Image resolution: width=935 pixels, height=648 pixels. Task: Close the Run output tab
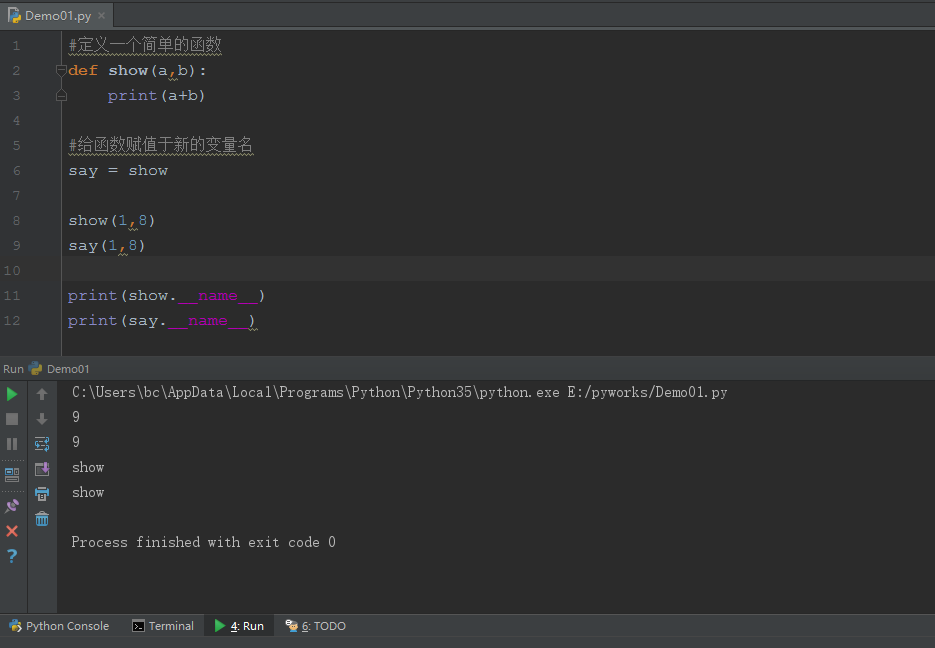(12, 530)
